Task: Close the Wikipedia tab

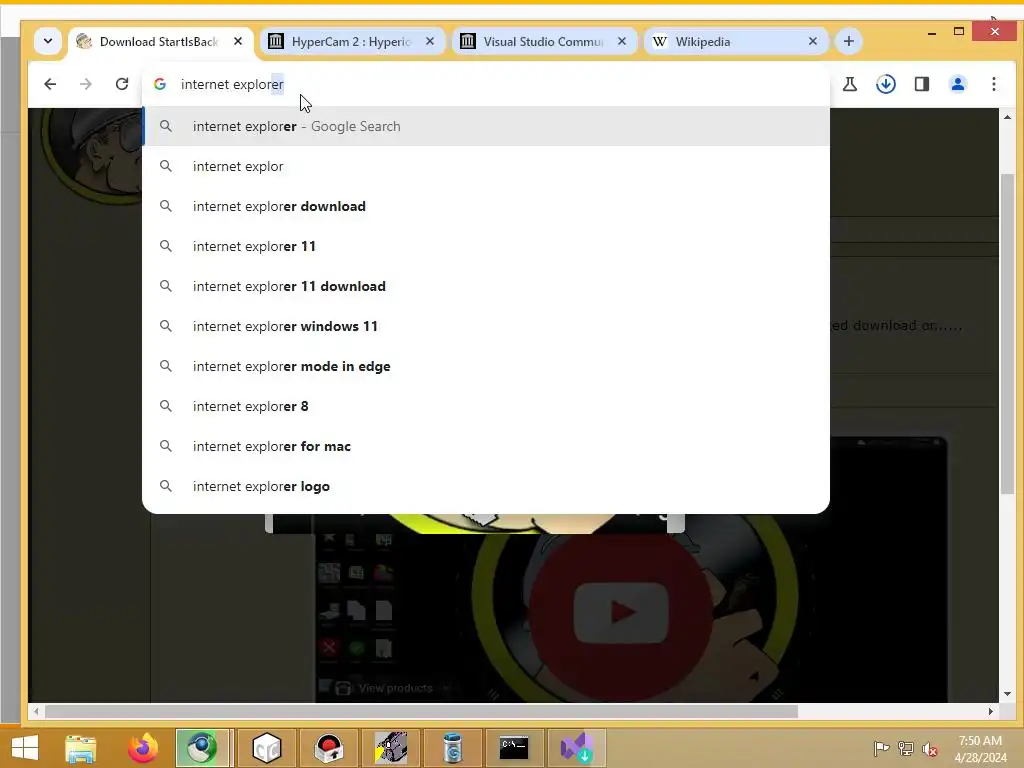Action: tap(812, 41)
